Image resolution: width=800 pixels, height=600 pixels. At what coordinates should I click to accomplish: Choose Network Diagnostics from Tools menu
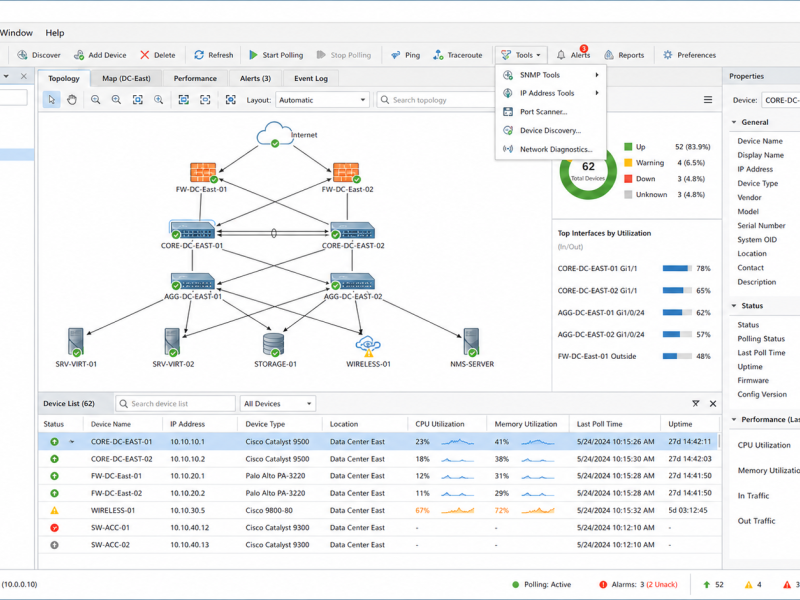(551, 149)
